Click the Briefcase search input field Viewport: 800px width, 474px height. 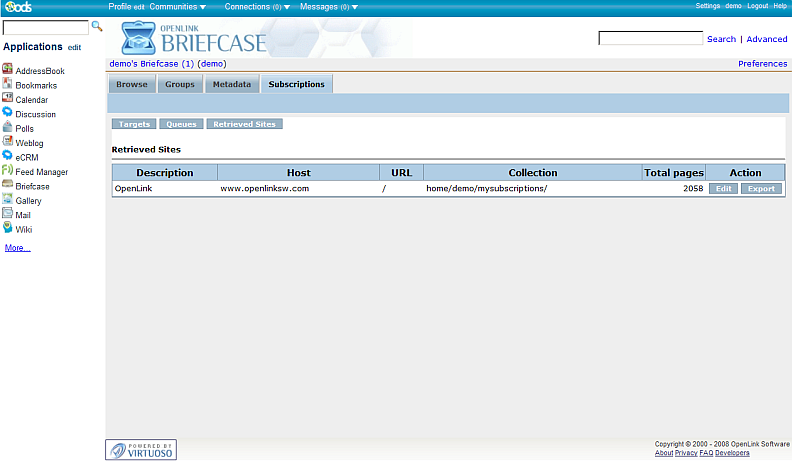[x=650, y=39]
